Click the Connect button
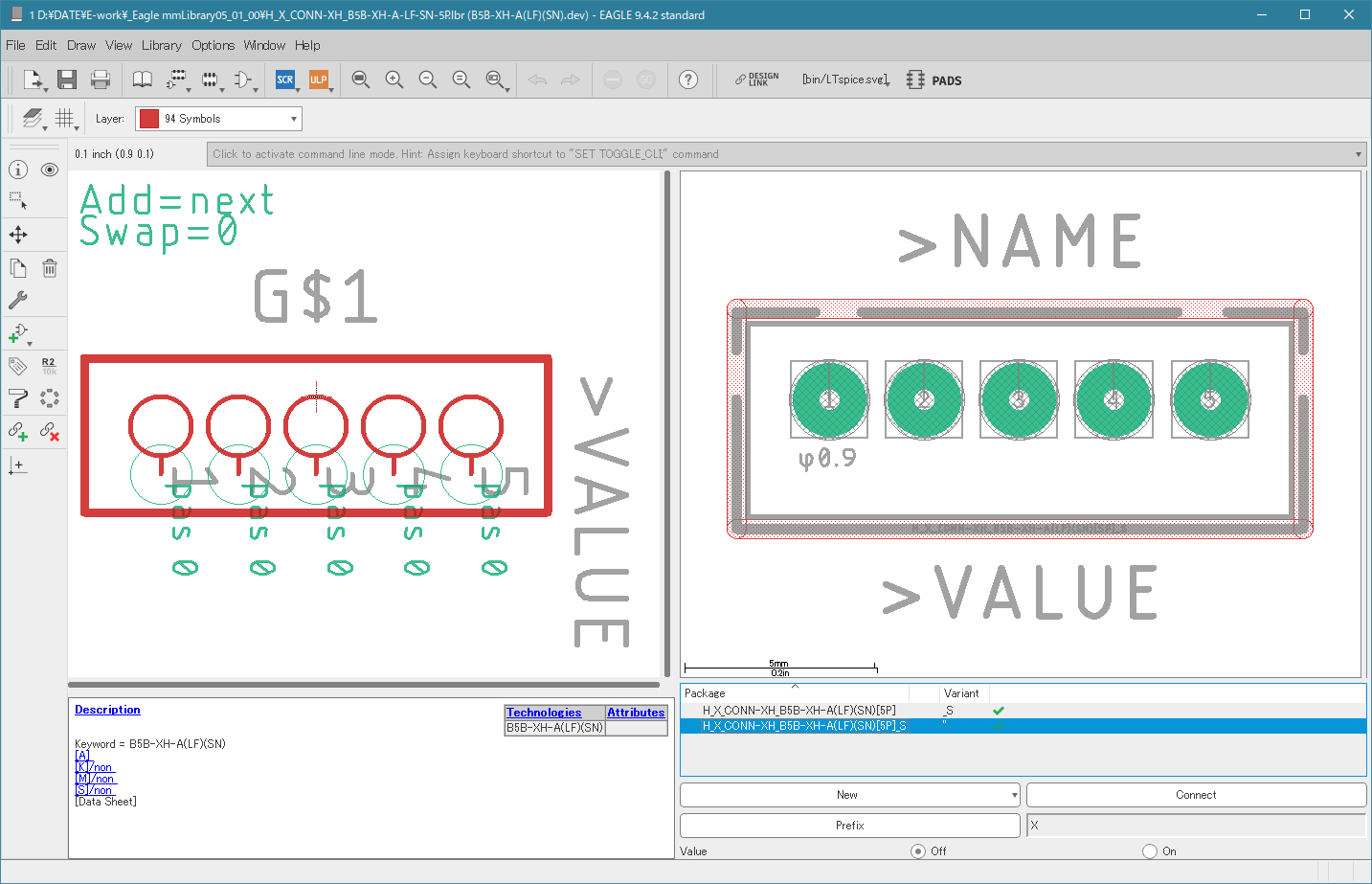 tap(1196, 795)
